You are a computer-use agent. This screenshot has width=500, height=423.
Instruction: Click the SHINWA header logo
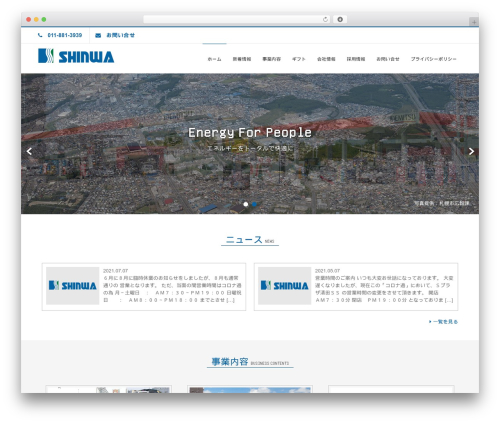click(76, 56)
